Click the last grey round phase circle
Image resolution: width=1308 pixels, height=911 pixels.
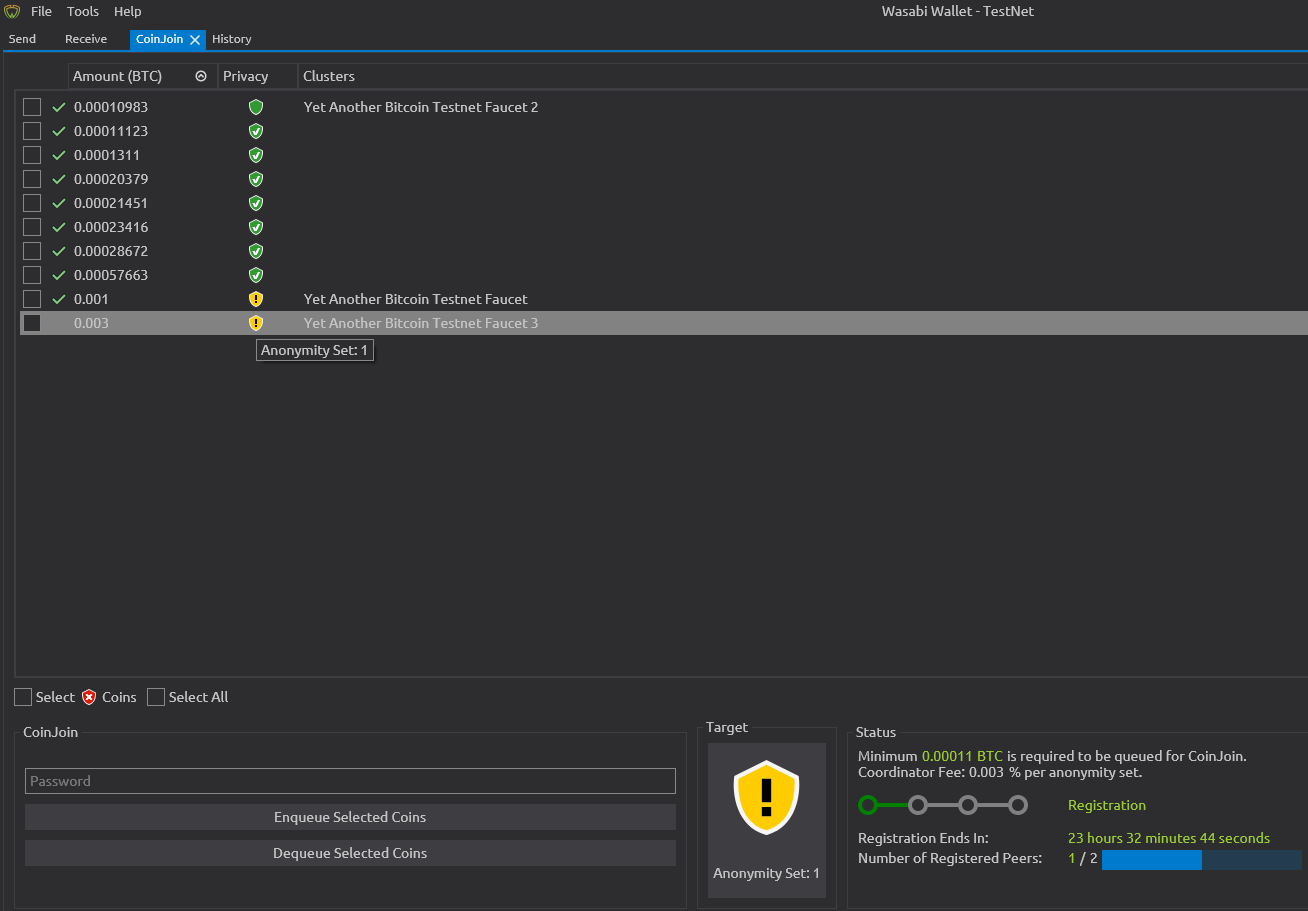click(x=1018, y=805)
